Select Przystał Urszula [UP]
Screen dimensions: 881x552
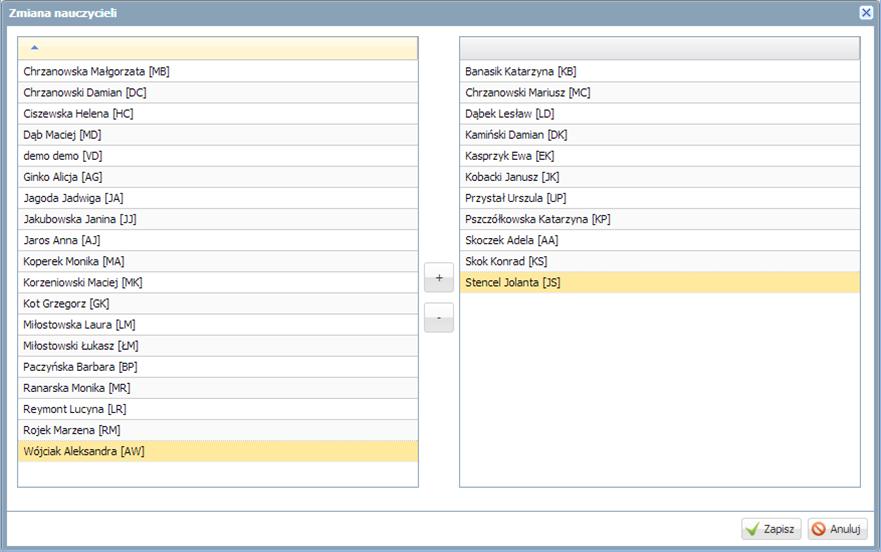click(x=660, y=198)
